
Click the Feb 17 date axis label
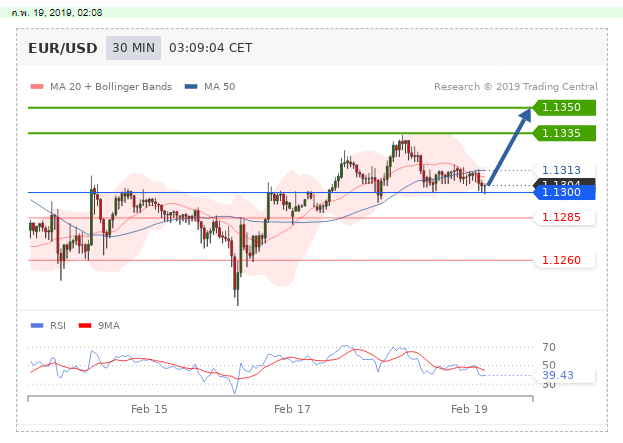point(292,409)
